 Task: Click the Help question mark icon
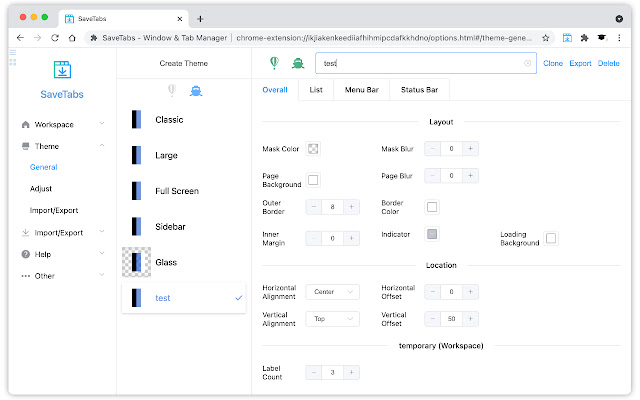[x=25, y=254]
